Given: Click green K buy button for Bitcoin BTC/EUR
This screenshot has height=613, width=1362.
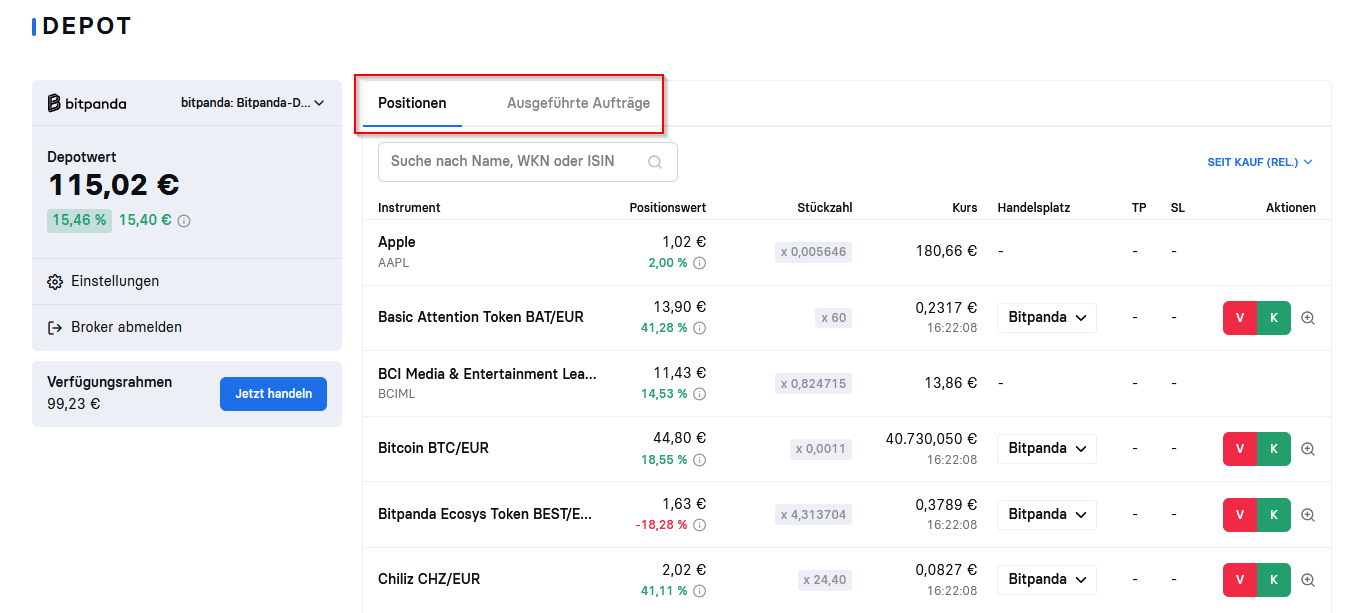Looking at the screenshot, I should point(1274,449).
